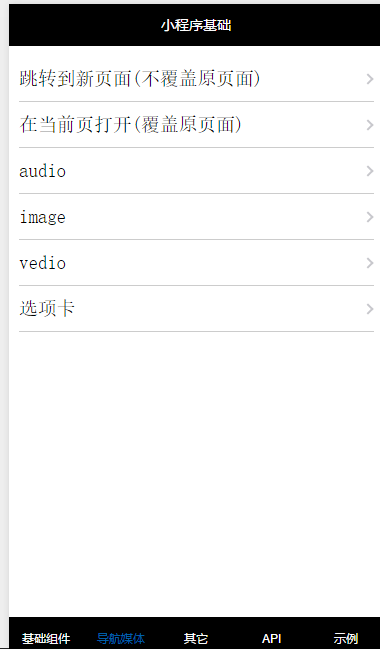Click the blank white area below the list
The height and width of the screenshot is (649, 380).
pyautogui.click(x=195, y=472)
